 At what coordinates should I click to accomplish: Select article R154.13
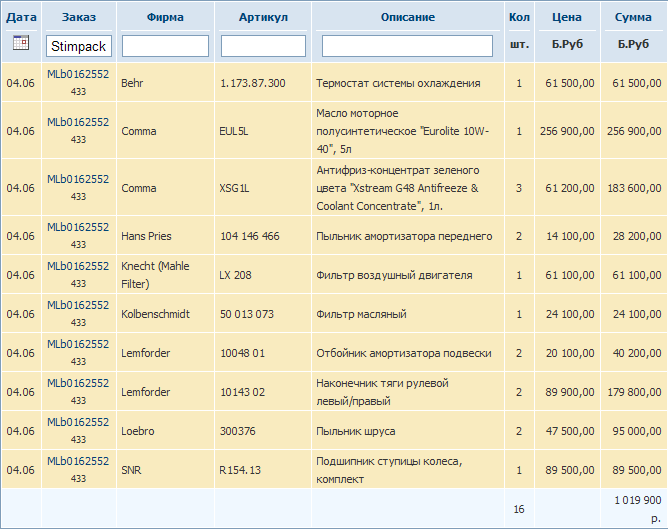(240, 470)
